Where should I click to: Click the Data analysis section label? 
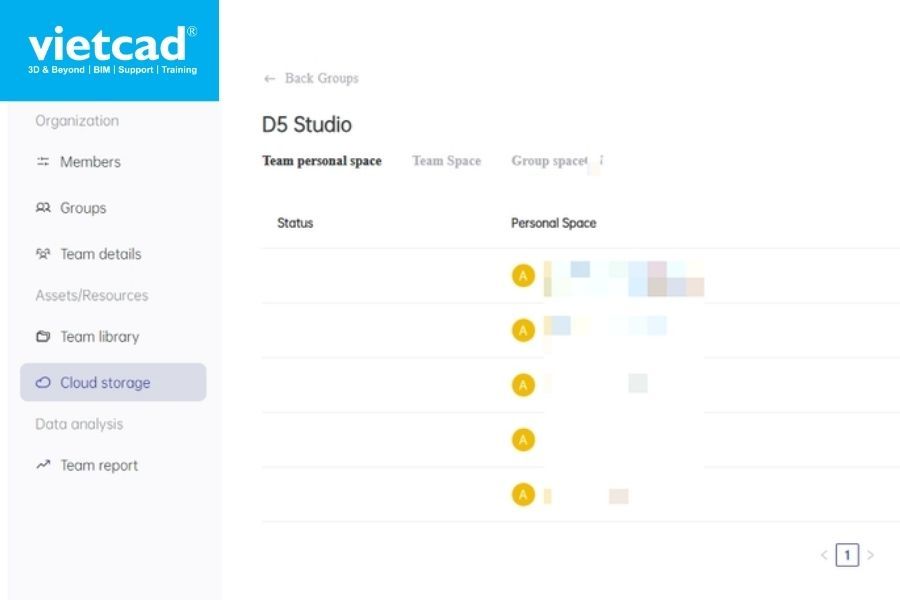point(79,424)
